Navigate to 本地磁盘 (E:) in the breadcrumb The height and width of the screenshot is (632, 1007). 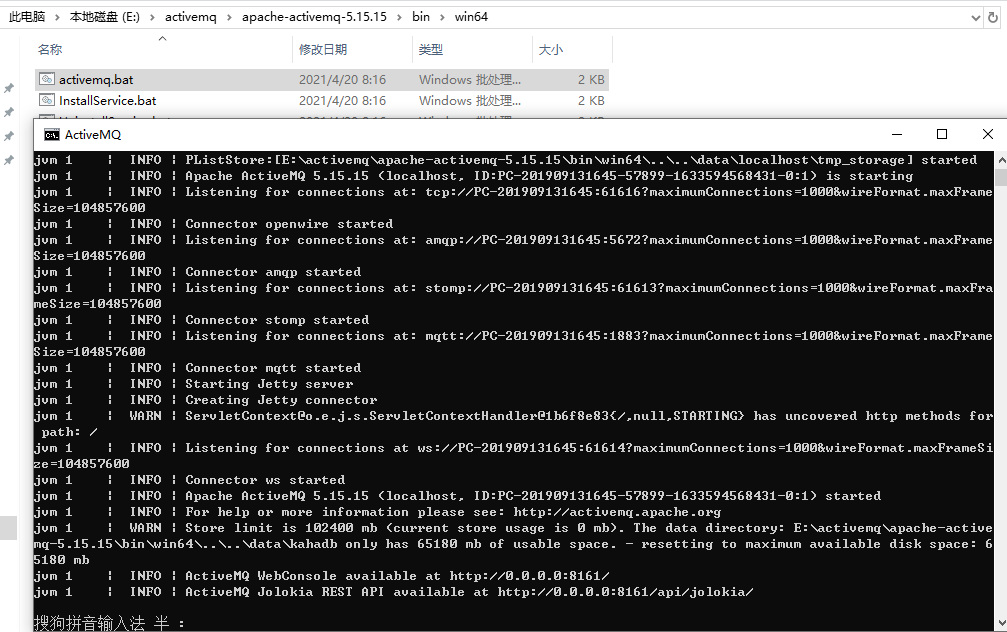pos(103,16)
